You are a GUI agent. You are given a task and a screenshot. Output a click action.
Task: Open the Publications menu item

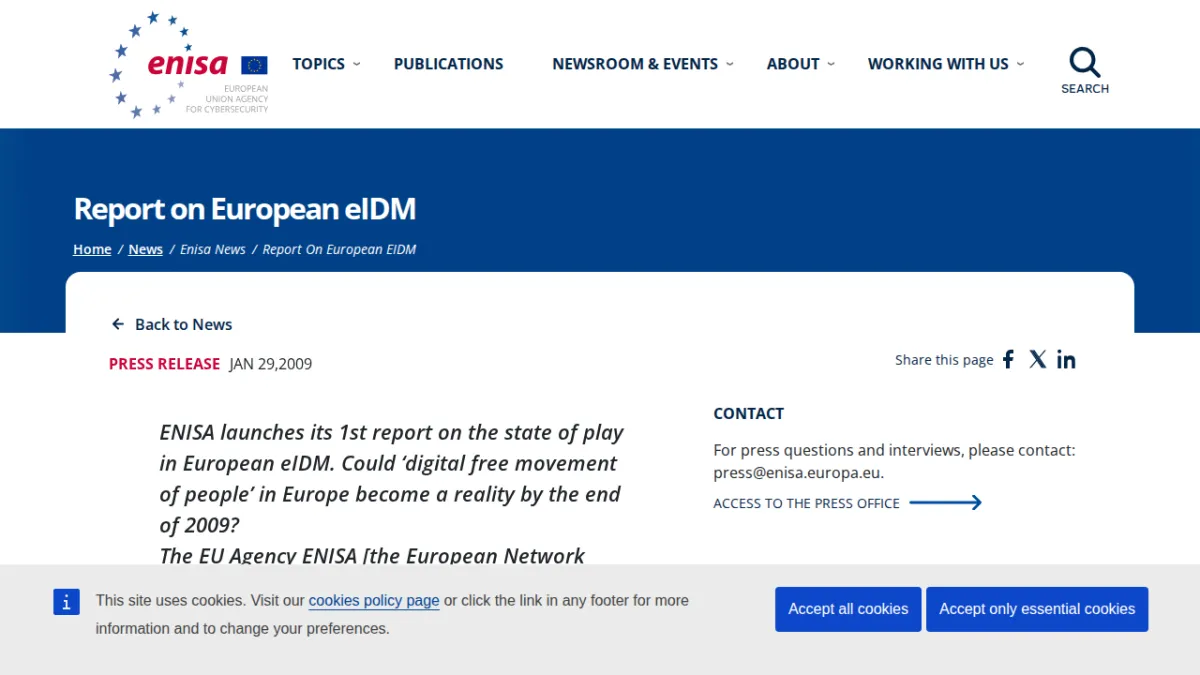pos(449,64)
